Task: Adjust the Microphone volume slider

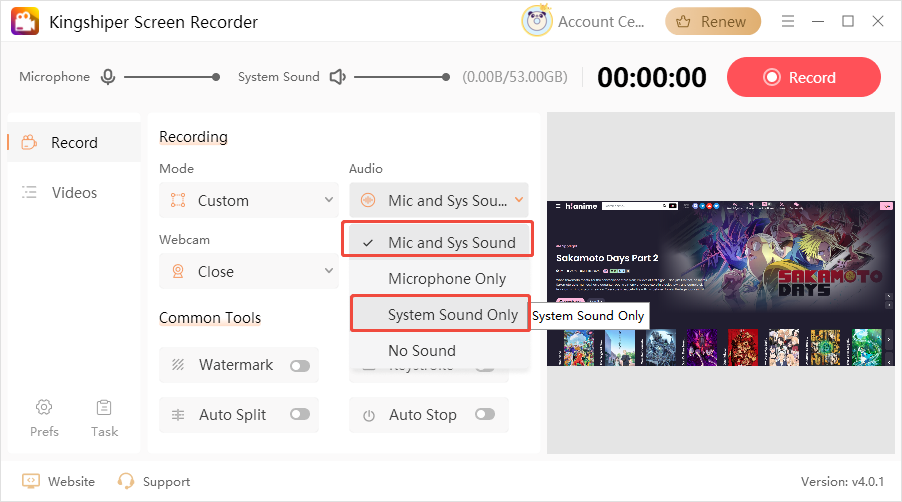Action: pos(172,76)
